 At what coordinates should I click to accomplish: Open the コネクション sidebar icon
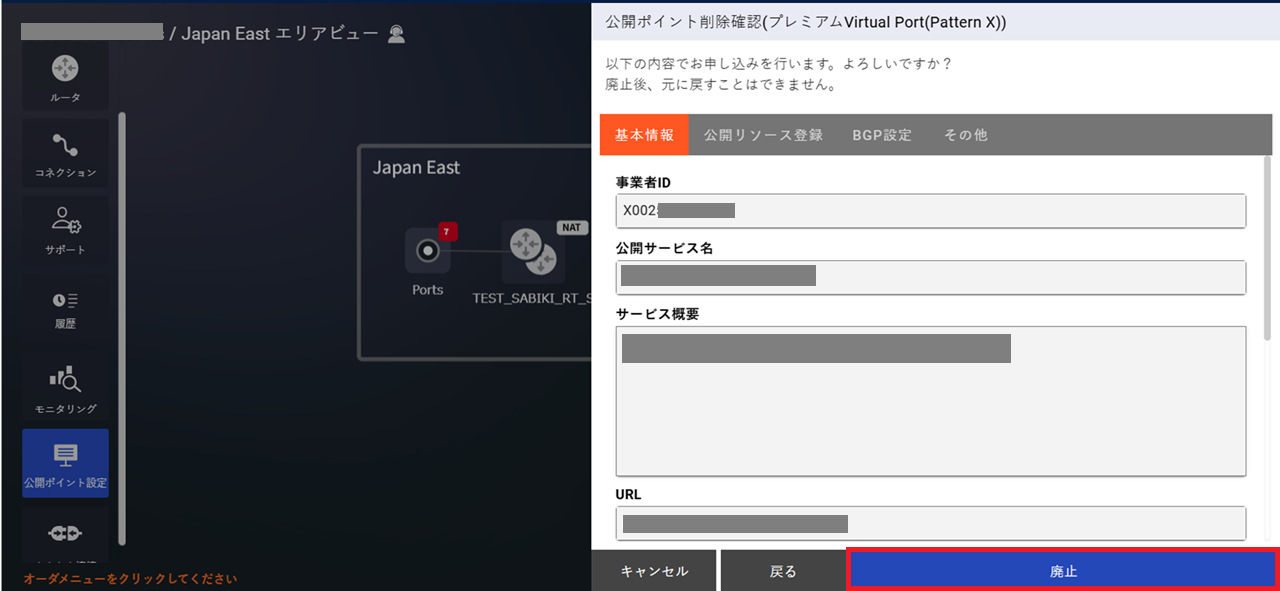point(65,152)
